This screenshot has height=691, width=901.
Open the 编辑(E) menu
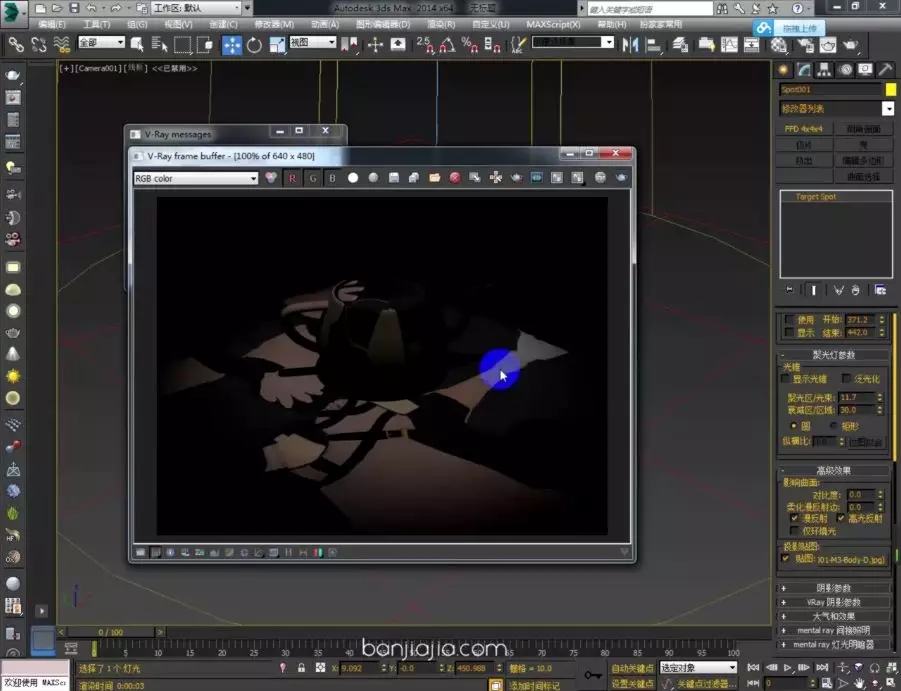pos(52,25)
